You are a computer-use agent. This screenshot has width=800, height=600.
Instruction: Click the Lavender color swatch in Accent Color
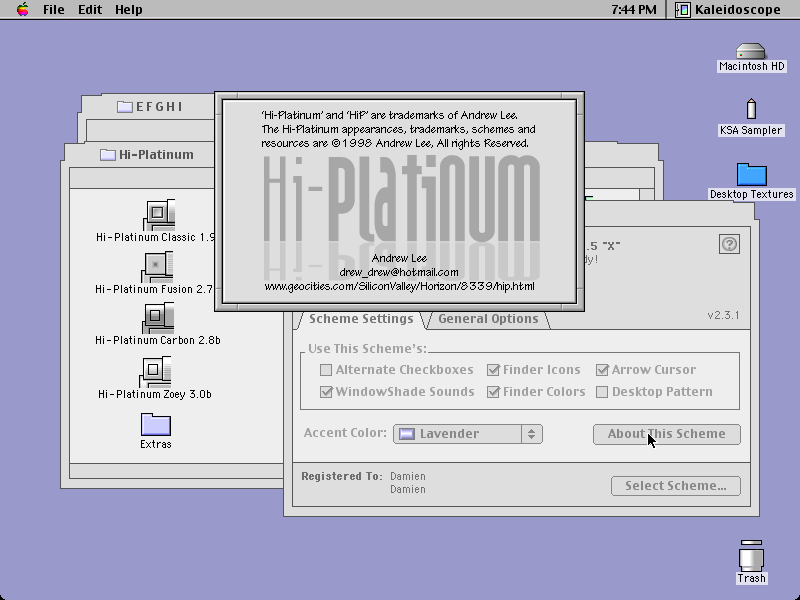coord(407,434)
